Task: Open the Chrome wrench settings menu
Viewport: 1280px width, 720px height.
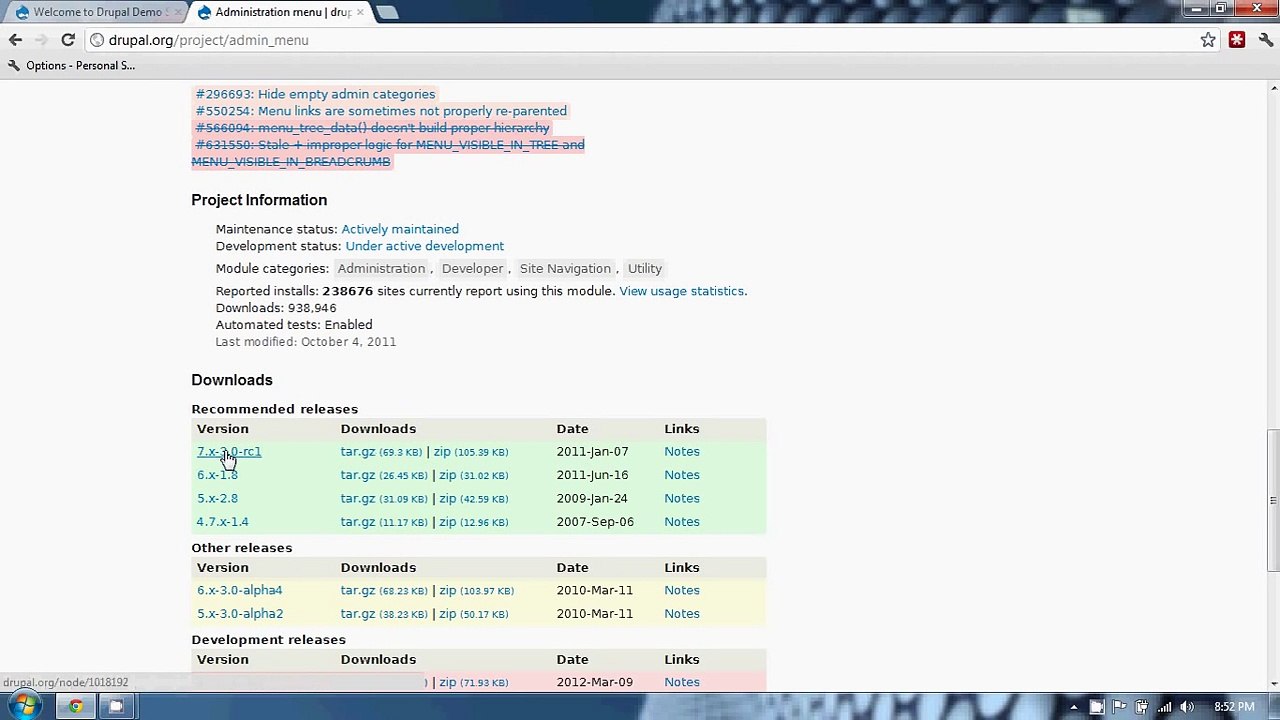Action: pos(1265,40)
